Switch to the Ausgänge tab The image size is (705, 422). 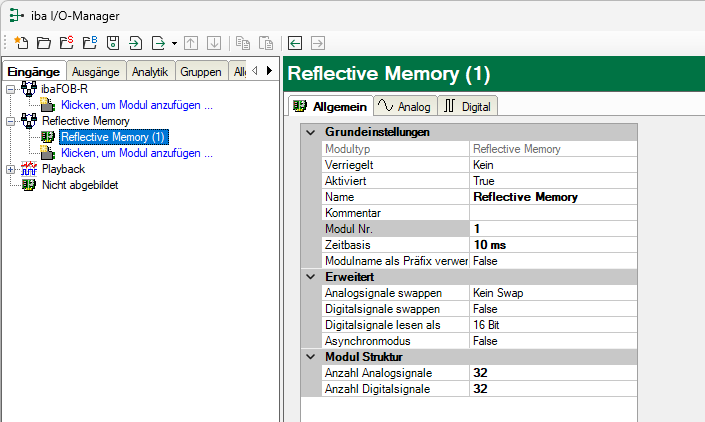tap(97, 71)
